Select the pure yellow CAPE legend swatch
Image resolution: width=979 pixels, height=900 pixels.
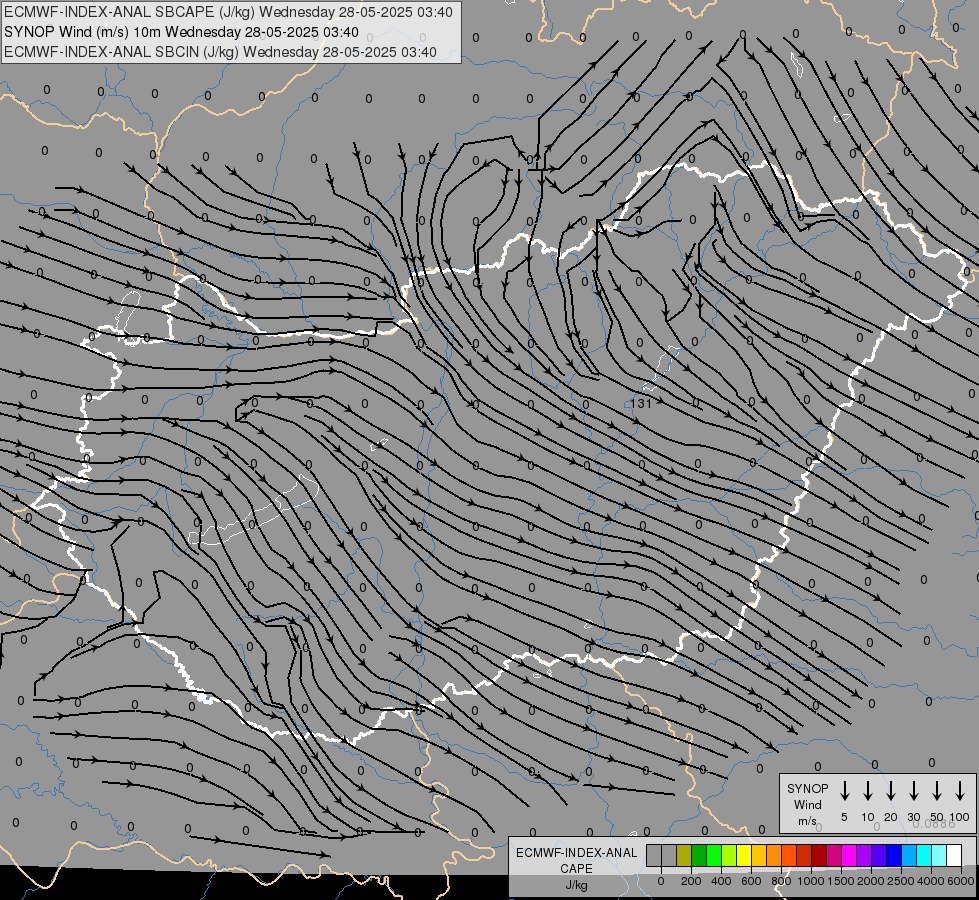click(x=744, y=856)
